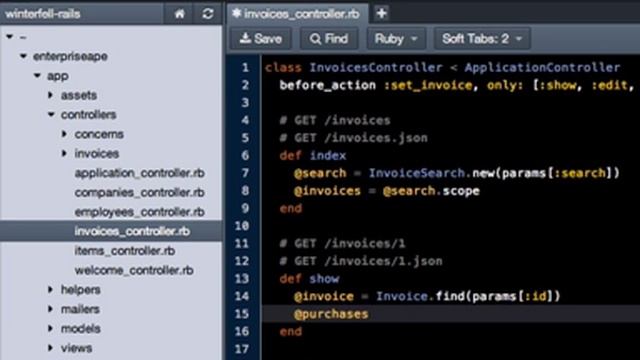Expand the assets folder arrow
Screen dimensions: 640x360
51,95
